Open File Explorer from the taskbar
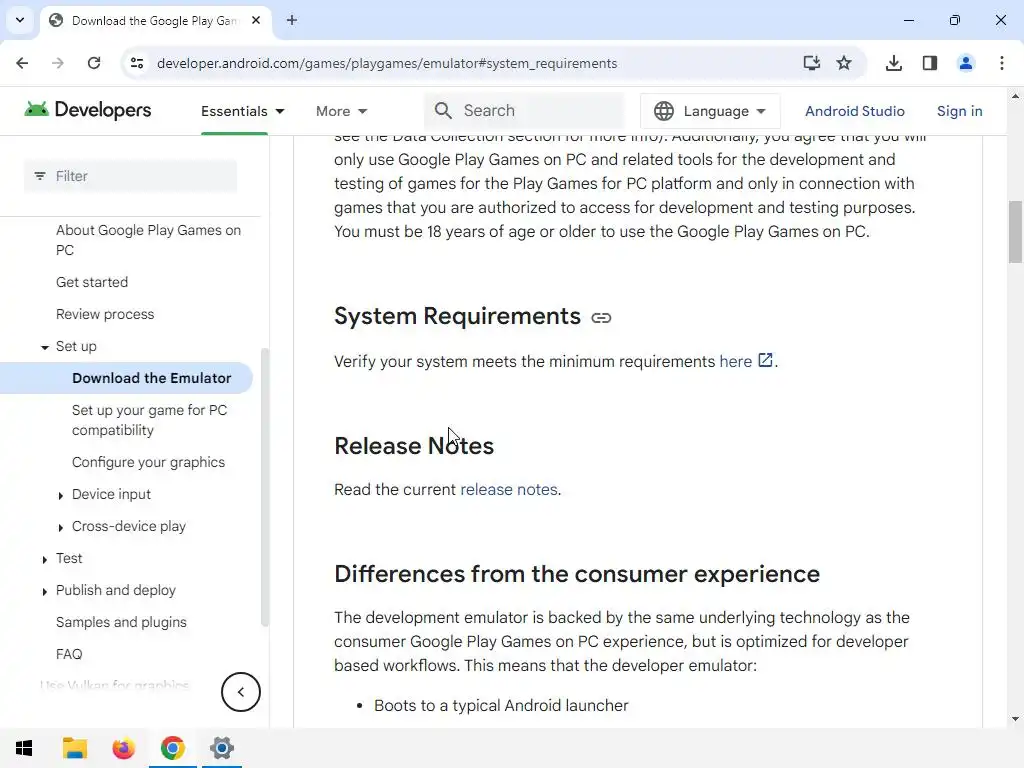The height and width of the screenshot is (768, 1024). (x=74, y=748)
